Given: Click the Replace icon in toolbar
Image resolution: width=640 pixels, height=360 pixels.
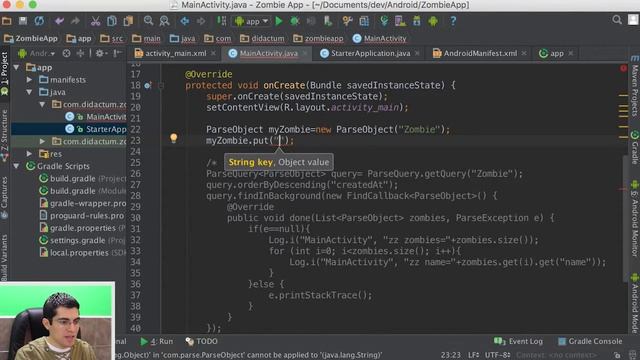Looking at the screenshot, I should tap(164, 21).
